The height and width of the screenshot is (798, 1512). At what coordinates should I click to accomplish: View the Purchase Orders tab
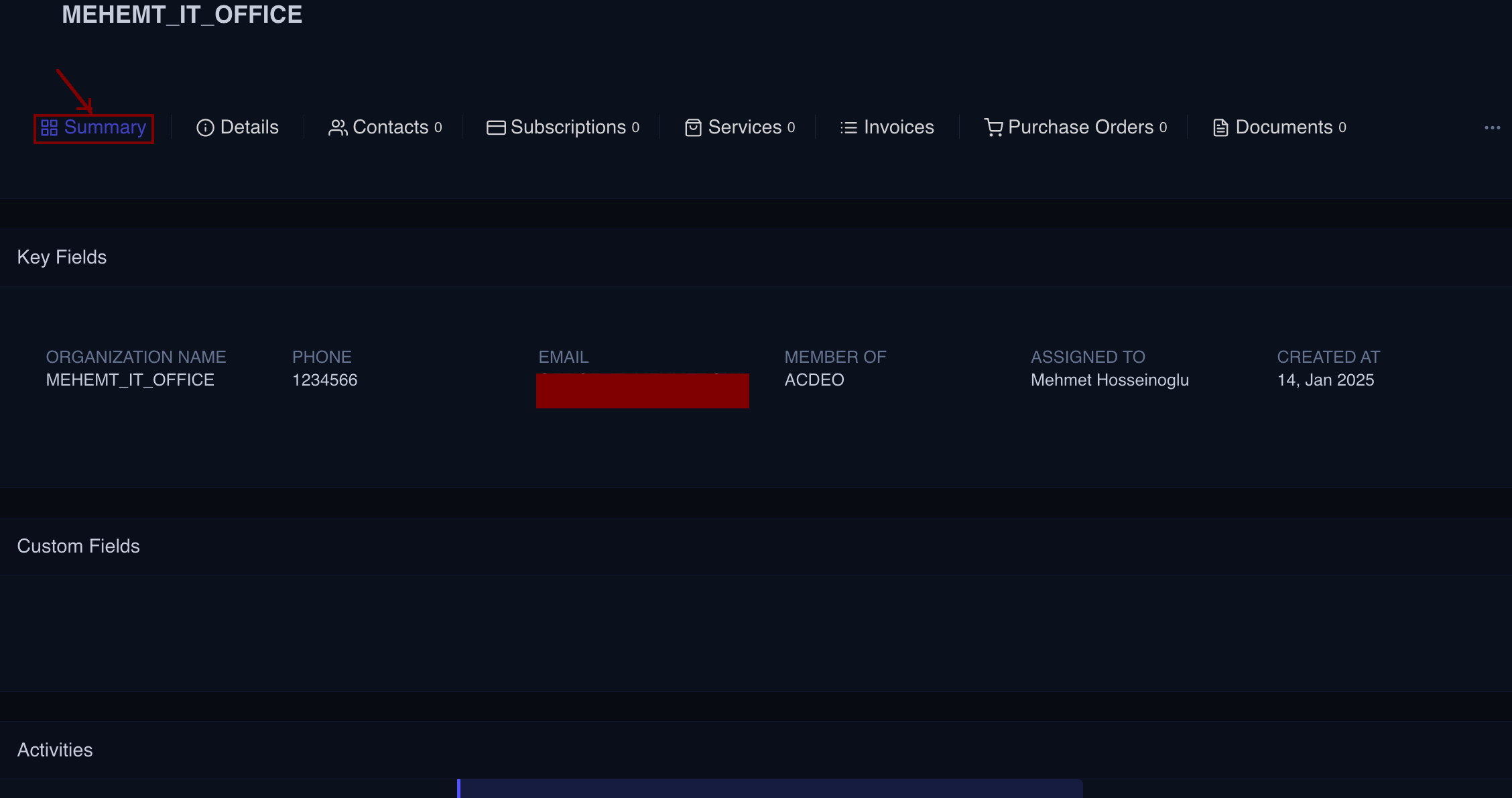[x=1080, y=127]
